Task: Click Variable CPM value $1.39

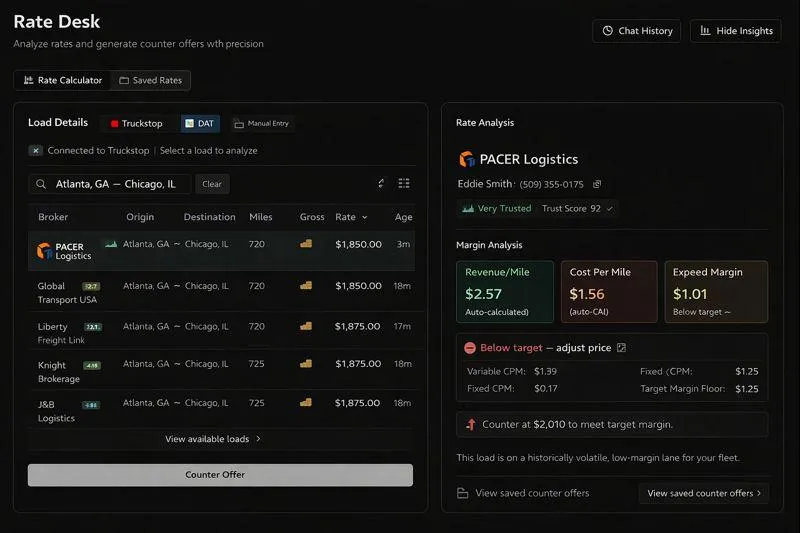Action: (545, 371)
